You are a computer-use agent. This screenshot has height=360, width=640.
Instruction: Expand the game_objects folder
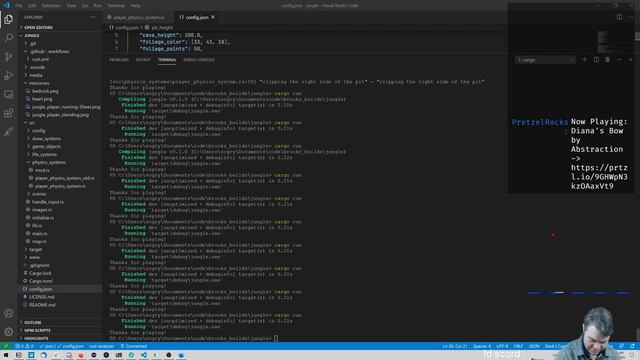[46, 147]
